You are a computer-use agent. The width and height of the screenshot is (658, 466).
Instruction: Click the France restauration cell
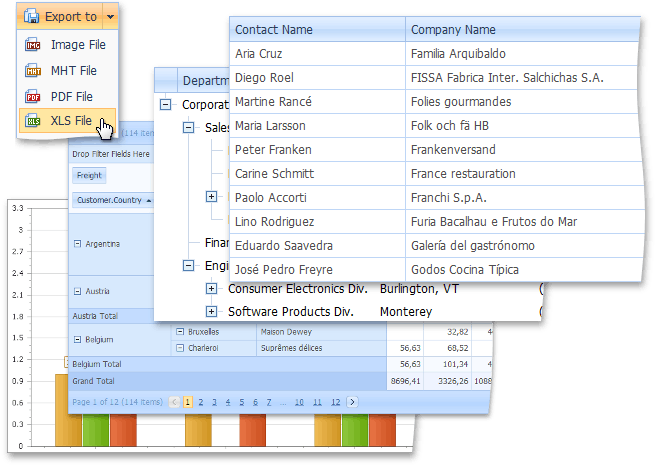coord(524,174)
